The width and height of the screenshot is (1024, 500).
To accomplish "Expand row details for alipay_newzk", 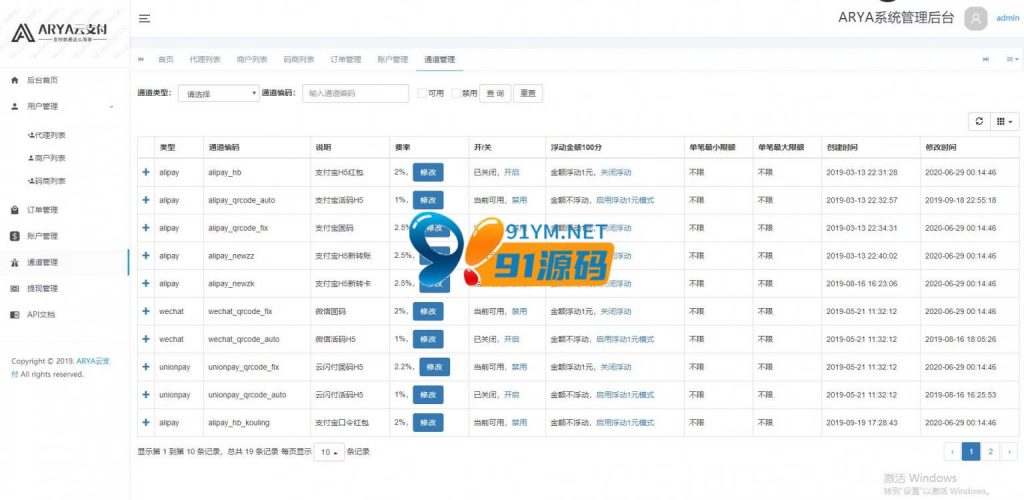I will (146, 283).
